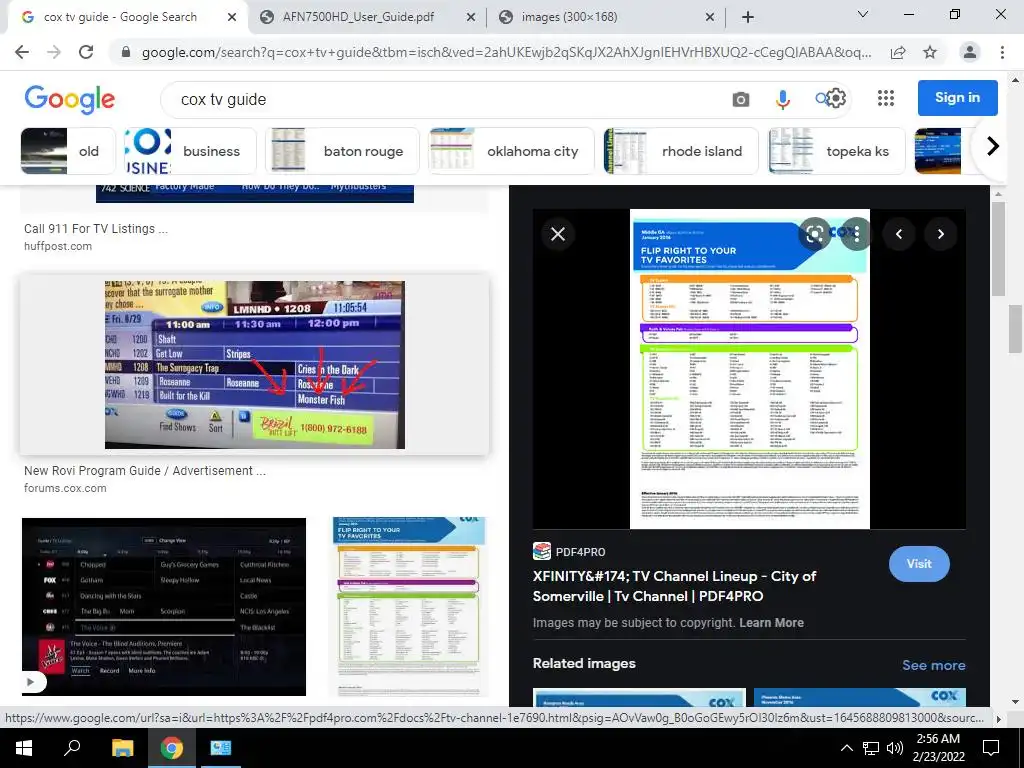Open preview image more options
The height and width of the screenshot is (768, 1024).
click(x=856, y=234)
